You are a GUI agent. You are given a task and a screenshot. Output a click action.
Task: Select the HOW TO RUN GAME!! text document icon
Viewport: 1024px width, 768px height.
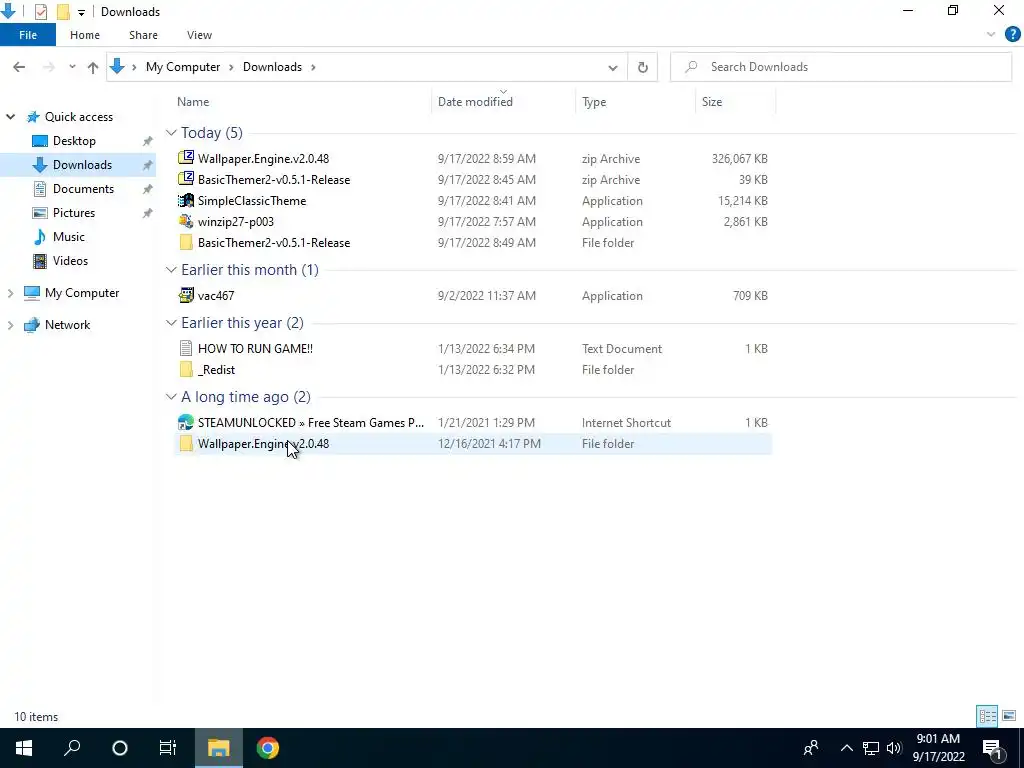(x=186, y=348)
